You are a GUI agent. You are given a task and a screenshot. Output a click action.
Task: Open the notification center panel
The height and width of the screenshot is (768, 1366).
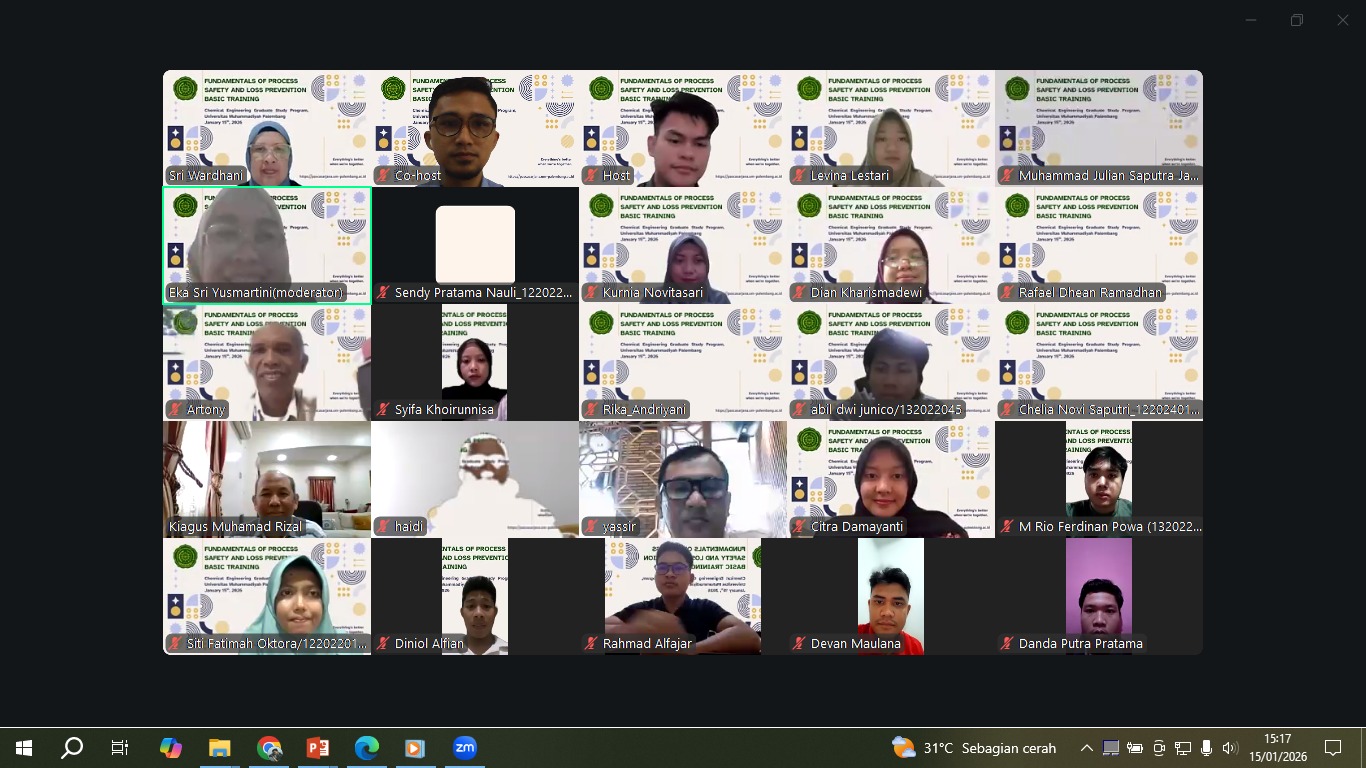click(1333, 748)
